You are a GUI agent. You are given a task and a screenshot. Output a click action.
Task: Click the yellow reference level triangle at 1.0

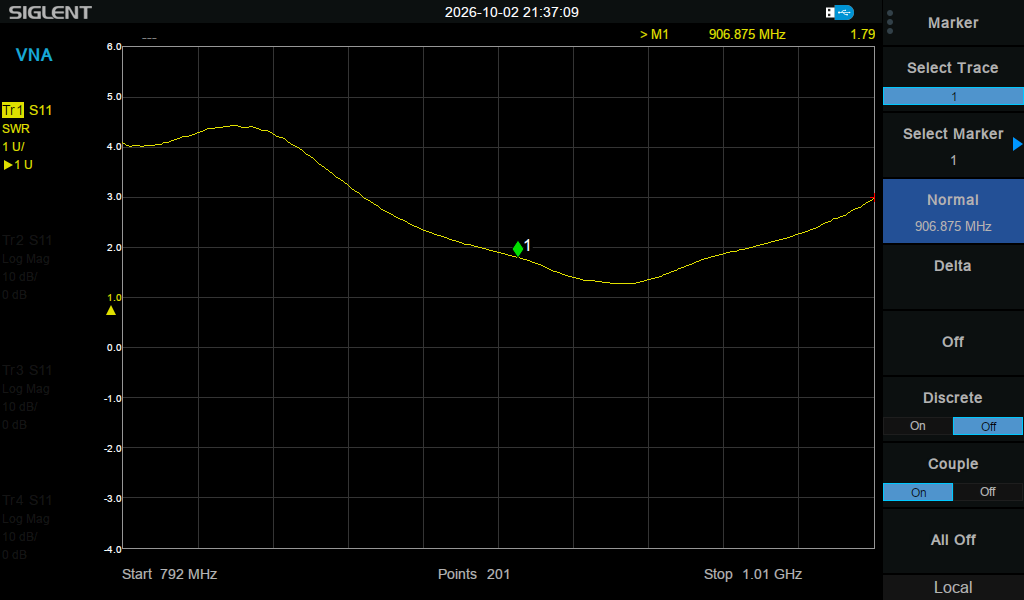(x=111, y=311)
